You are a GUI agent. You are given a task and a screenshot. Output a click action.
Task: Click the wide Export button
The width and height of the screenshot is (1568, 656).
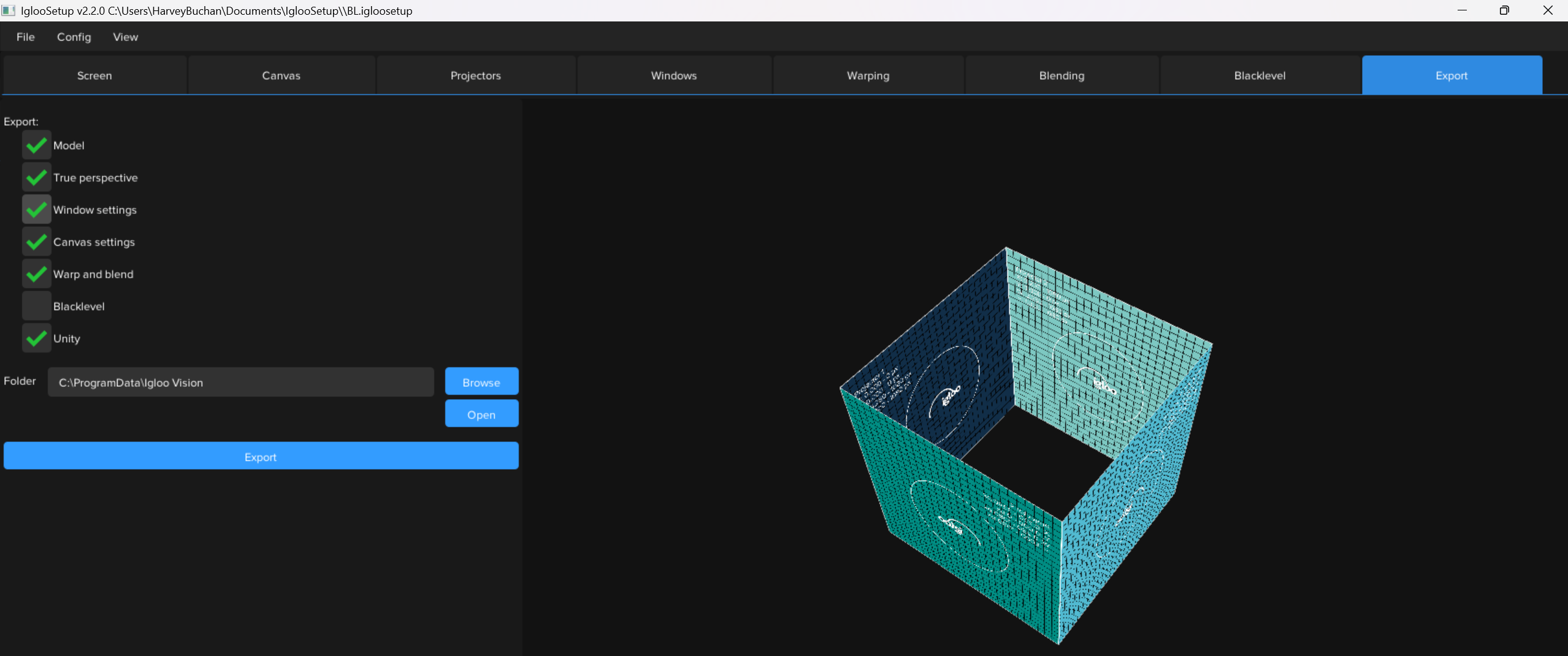pos(261,457)
